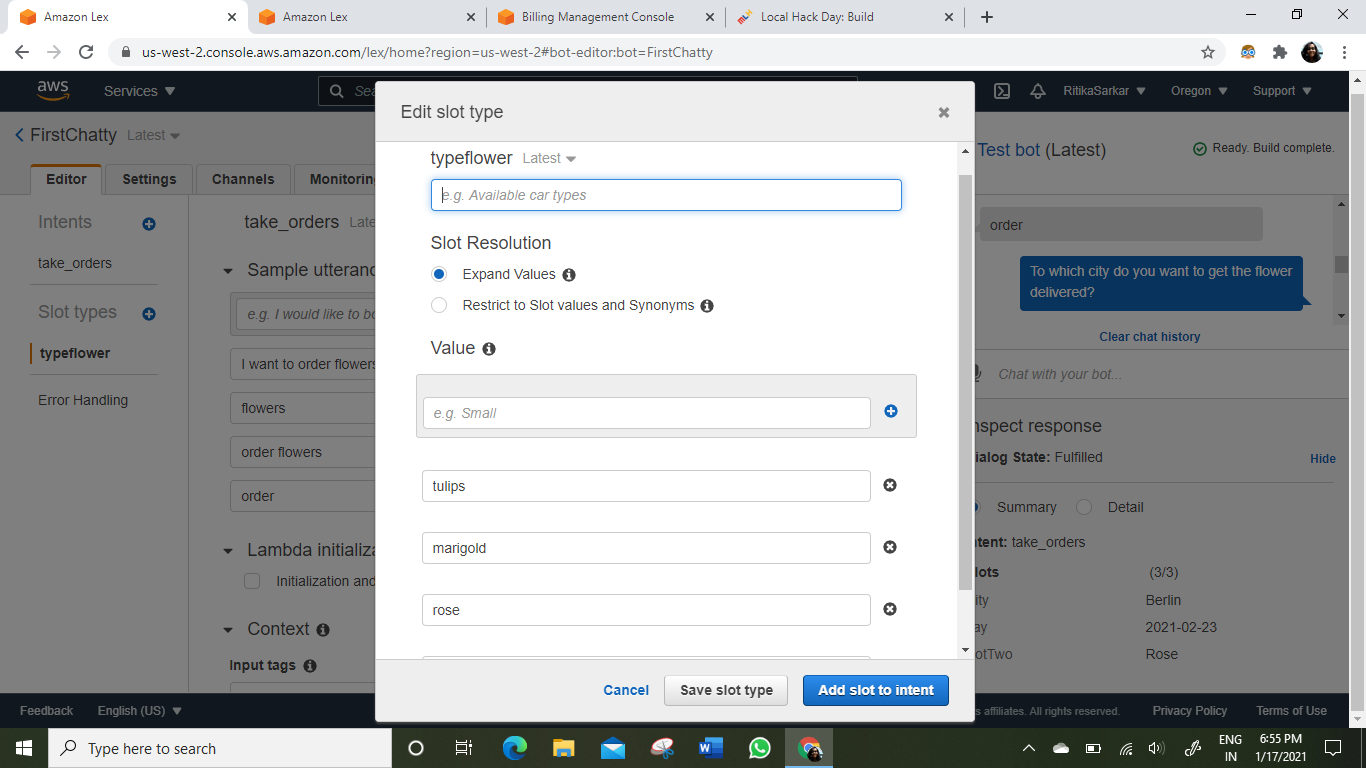This screenshot has height=768, width=1366.
Task: Remove the tulips slot value
Action: (x=890, y=485)
